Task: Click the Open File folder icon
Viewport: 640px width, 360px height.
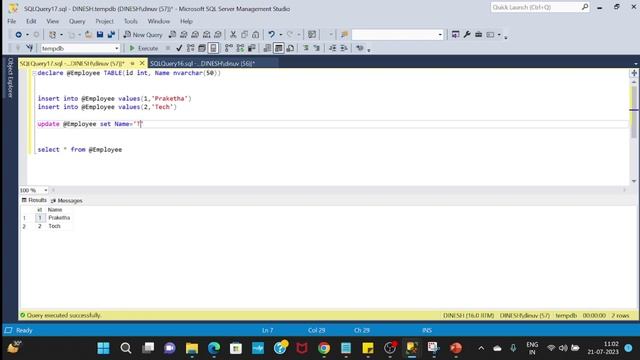Action: point(88,35)
